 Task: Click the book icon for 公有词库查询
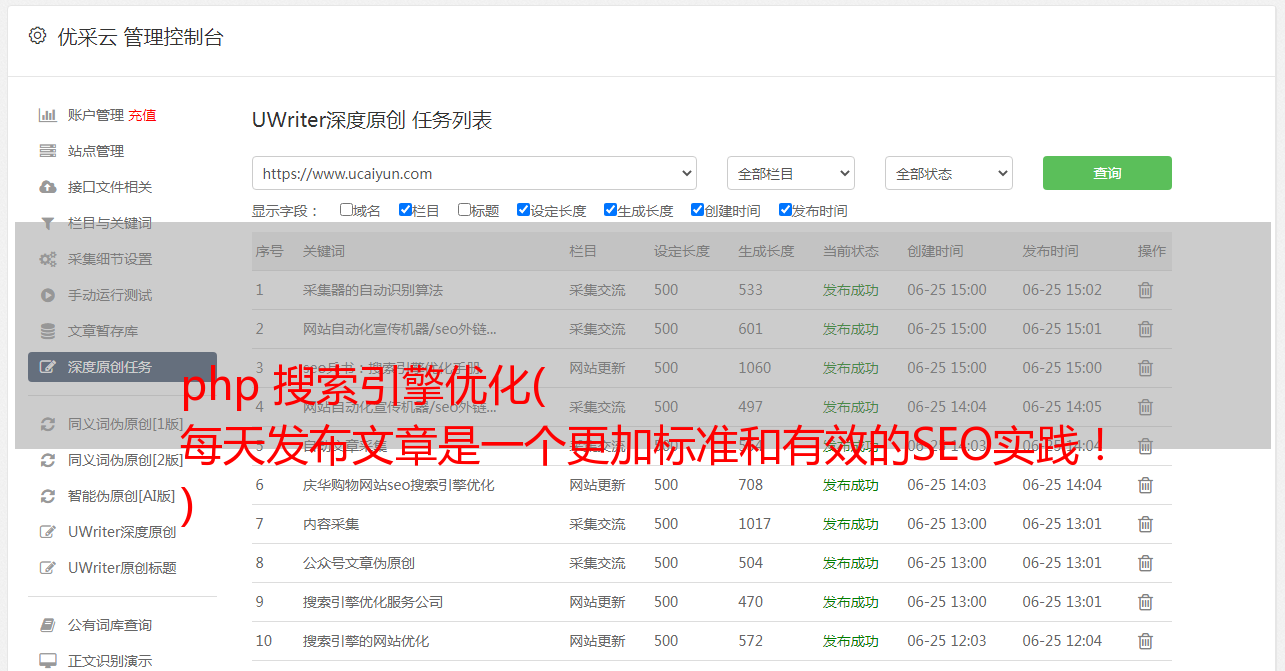(x=47, y=625)
